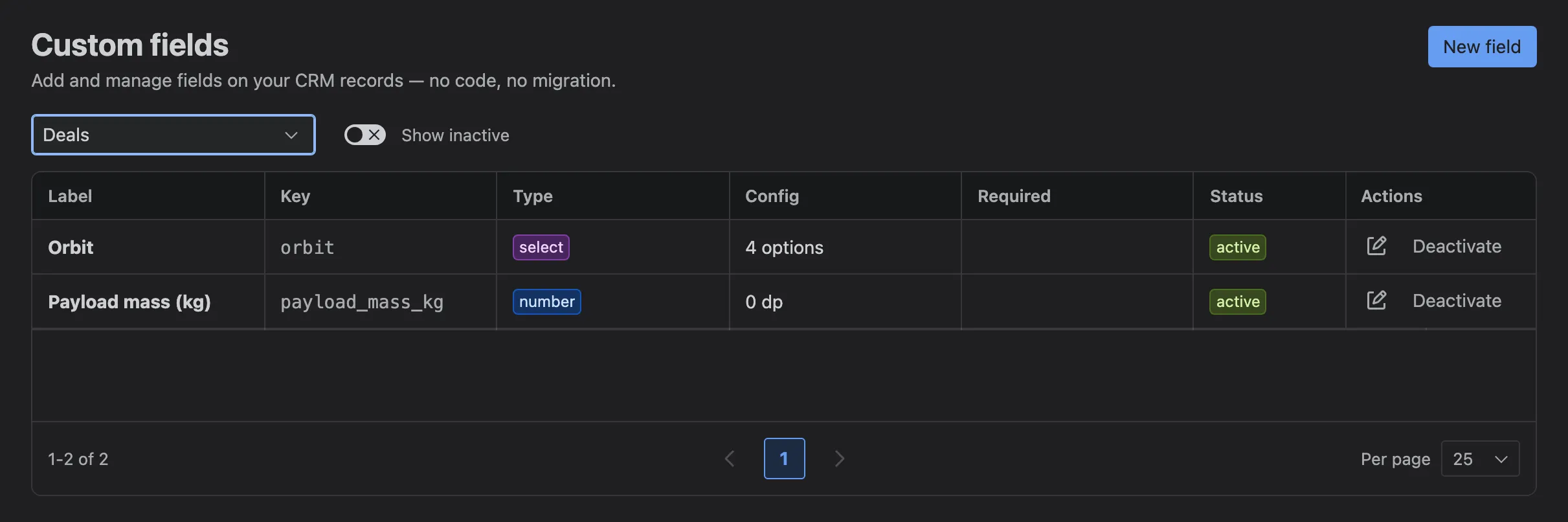Open the Deals record type dropdown
The height and width of the screenshot is (522, 1568).
[174, 135]
